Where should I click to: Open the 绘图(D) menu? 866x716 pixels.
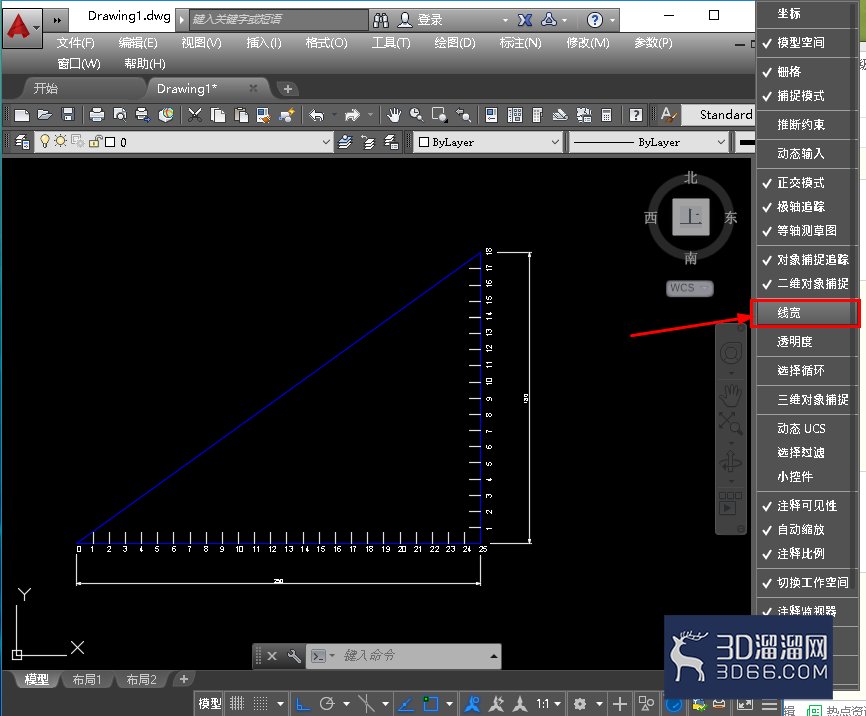coord(455,43)
